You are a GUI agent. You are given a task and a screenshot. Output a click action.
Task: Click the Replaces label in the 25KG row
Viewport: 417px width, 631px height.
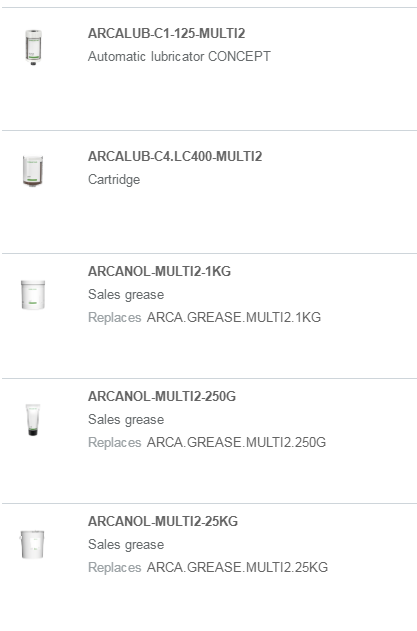(115, 568)
